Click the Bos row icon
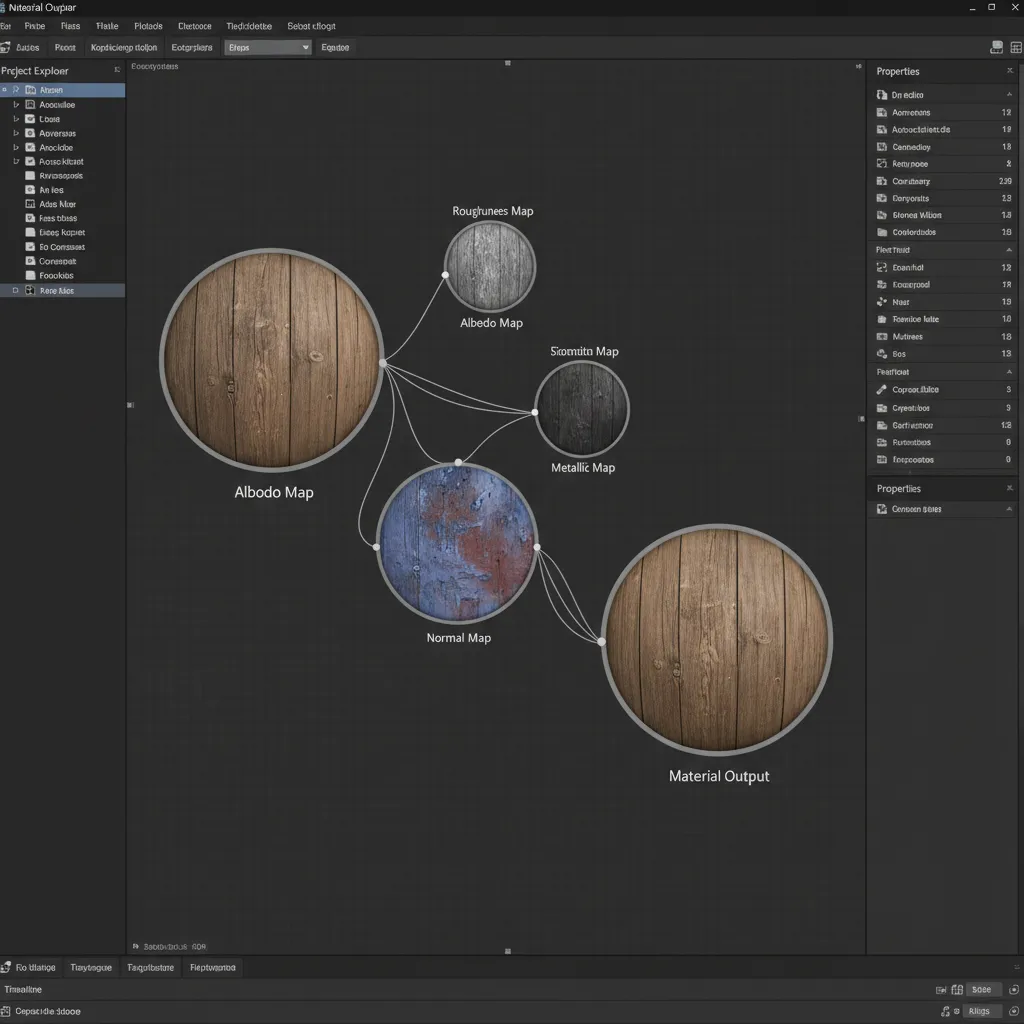This screenshot has height=1024, width=1024. point(882,354)
